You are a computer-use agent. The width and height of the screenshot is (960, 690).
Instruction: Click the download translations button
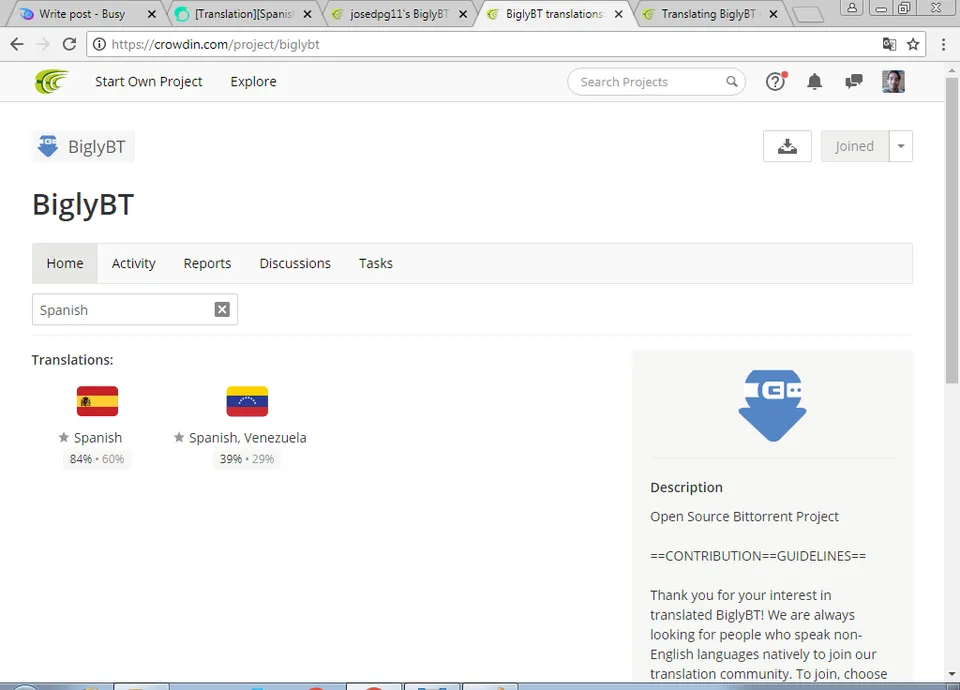pos(787,146)
